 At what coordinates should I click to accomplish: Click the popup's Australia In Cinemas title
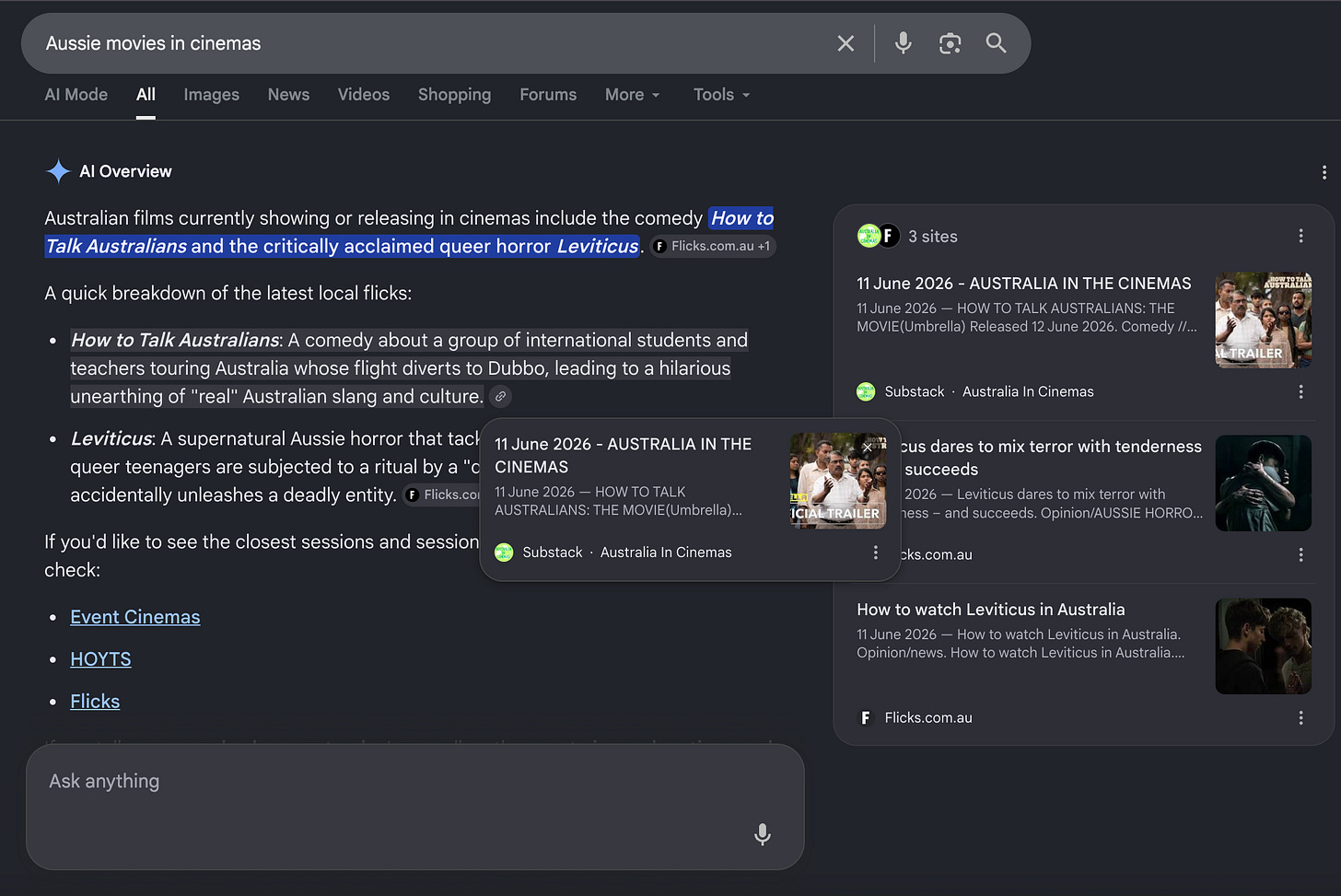[624, 455]
